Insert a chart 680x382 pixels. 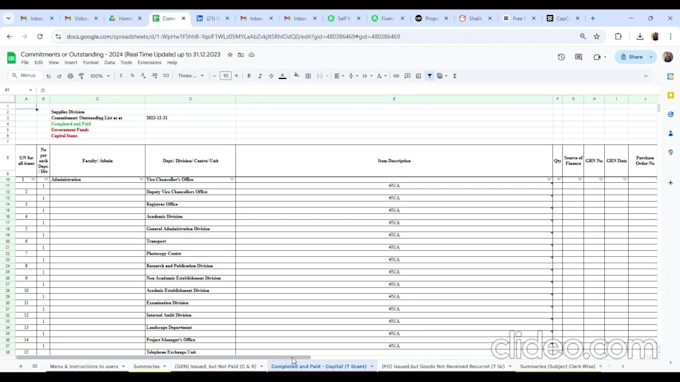click(x=418, y=76)
